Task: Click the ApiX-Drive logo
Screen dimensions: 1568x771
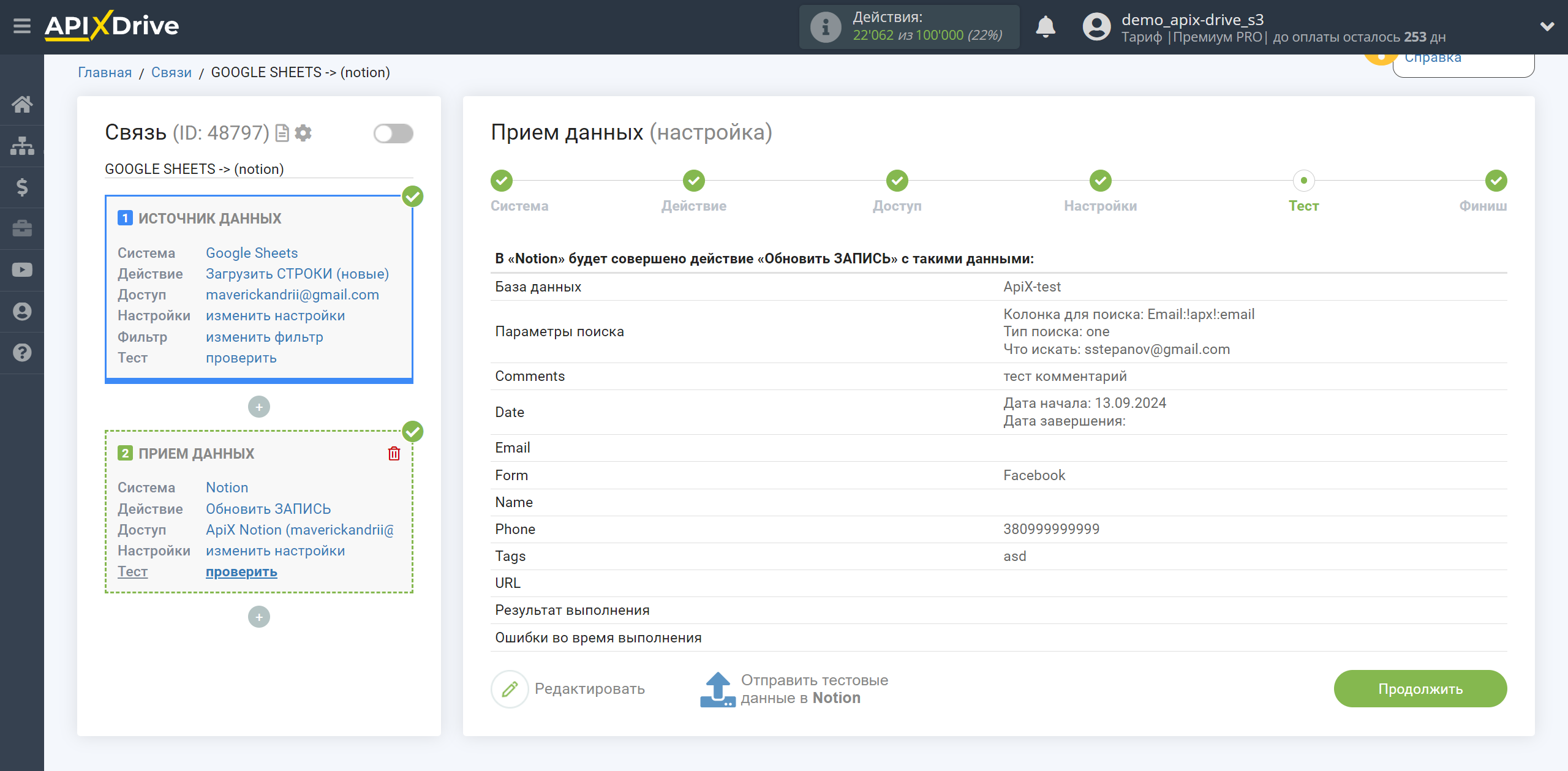Action: (111, 26)
